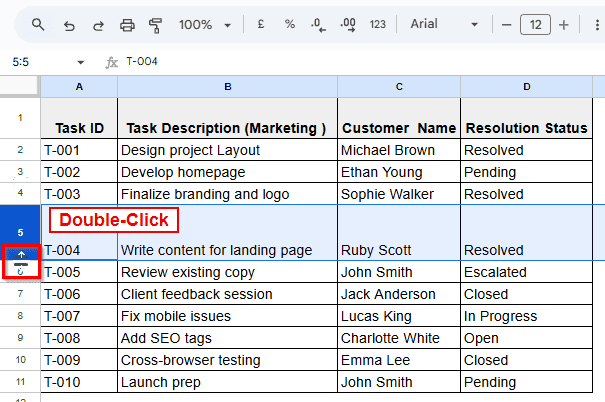Open the three-dot more options menu

[x=594, y=24]
